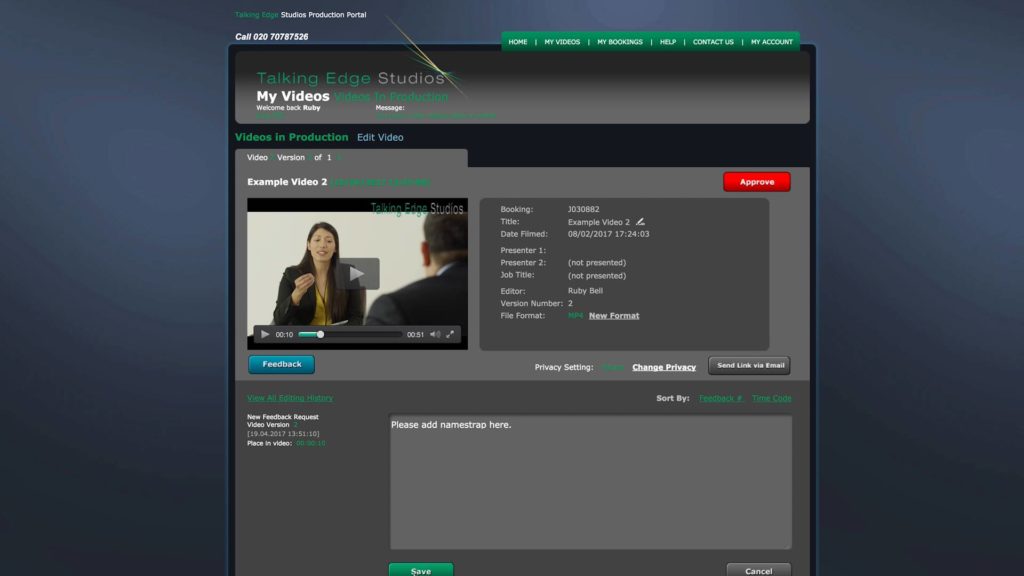Viewport: 1024px width, 576px height.
Task: Click the video progress slider handle
Action: 320,334
